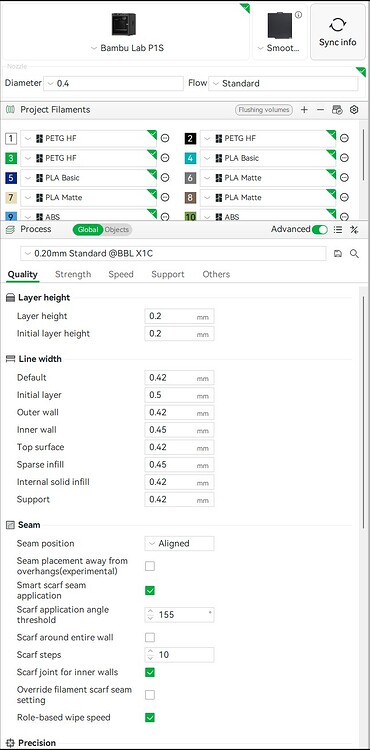The image size is (370, 750).
Task: Open filament 7 PLA Matte dropdown
Action: point(88,198)
